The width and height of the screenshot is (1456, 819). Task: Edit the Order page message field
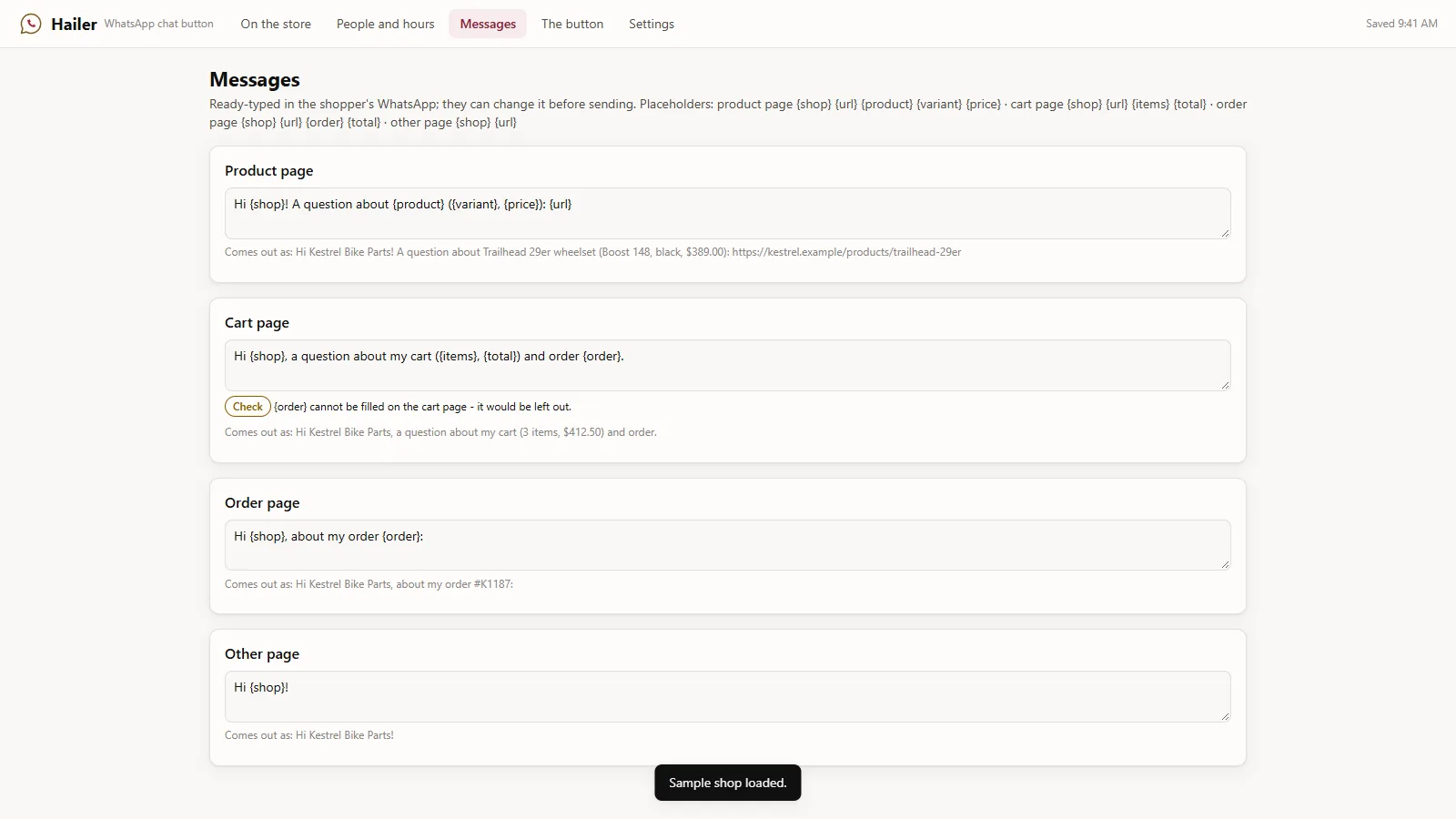(728, 545)
